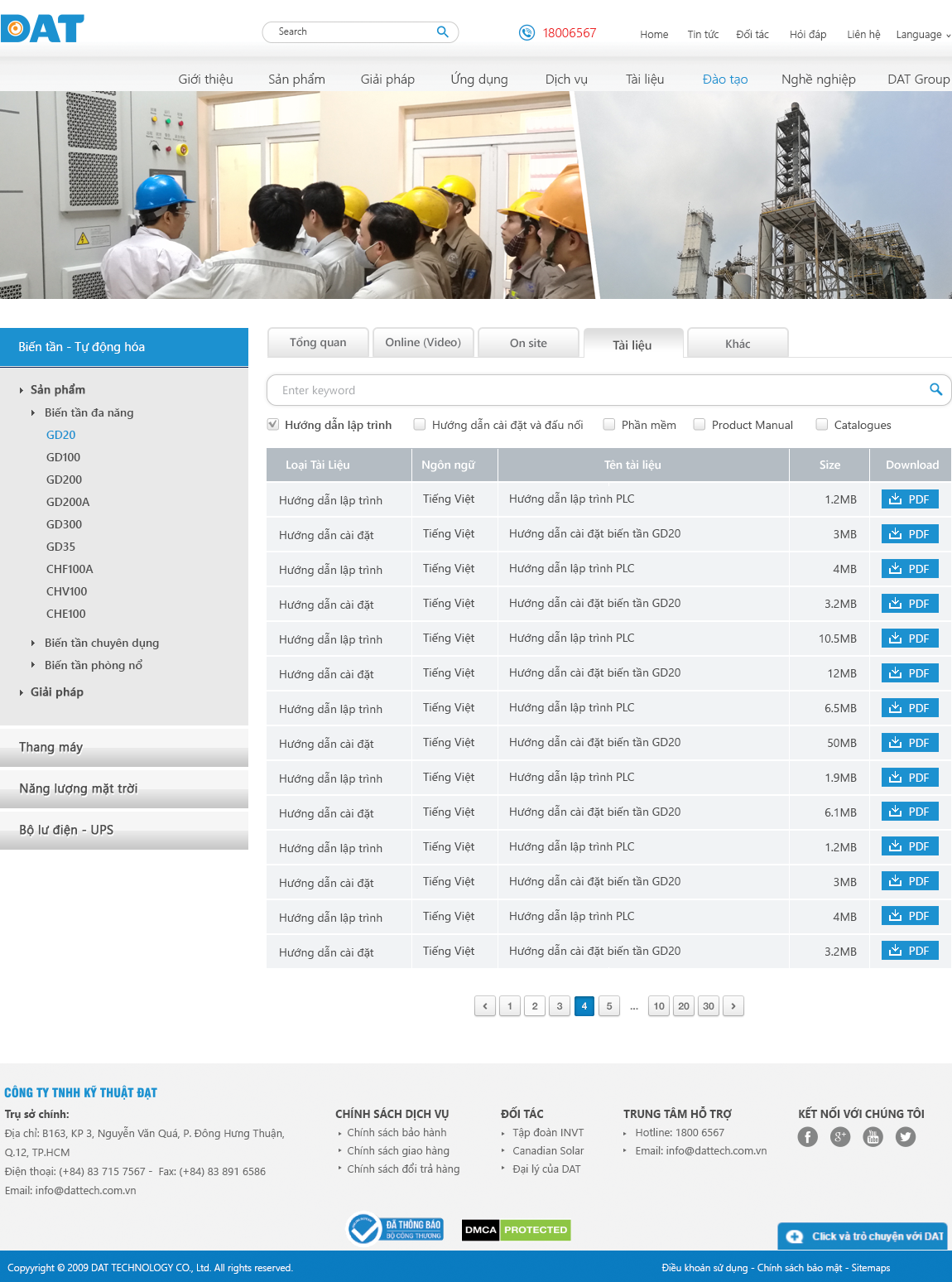Check the Phần mềm filter
This screenshot has height=1282, width=952.
[x=609, y=425]
